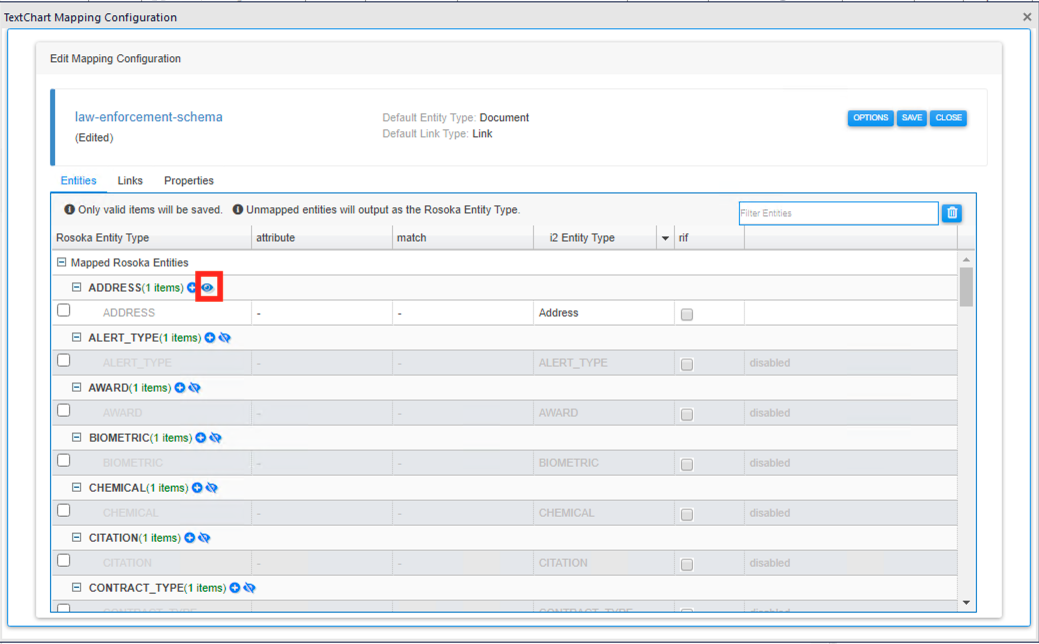Screen dimensions: 1039x644
Task: Open the Properties tab
Action: pos(188,181)
